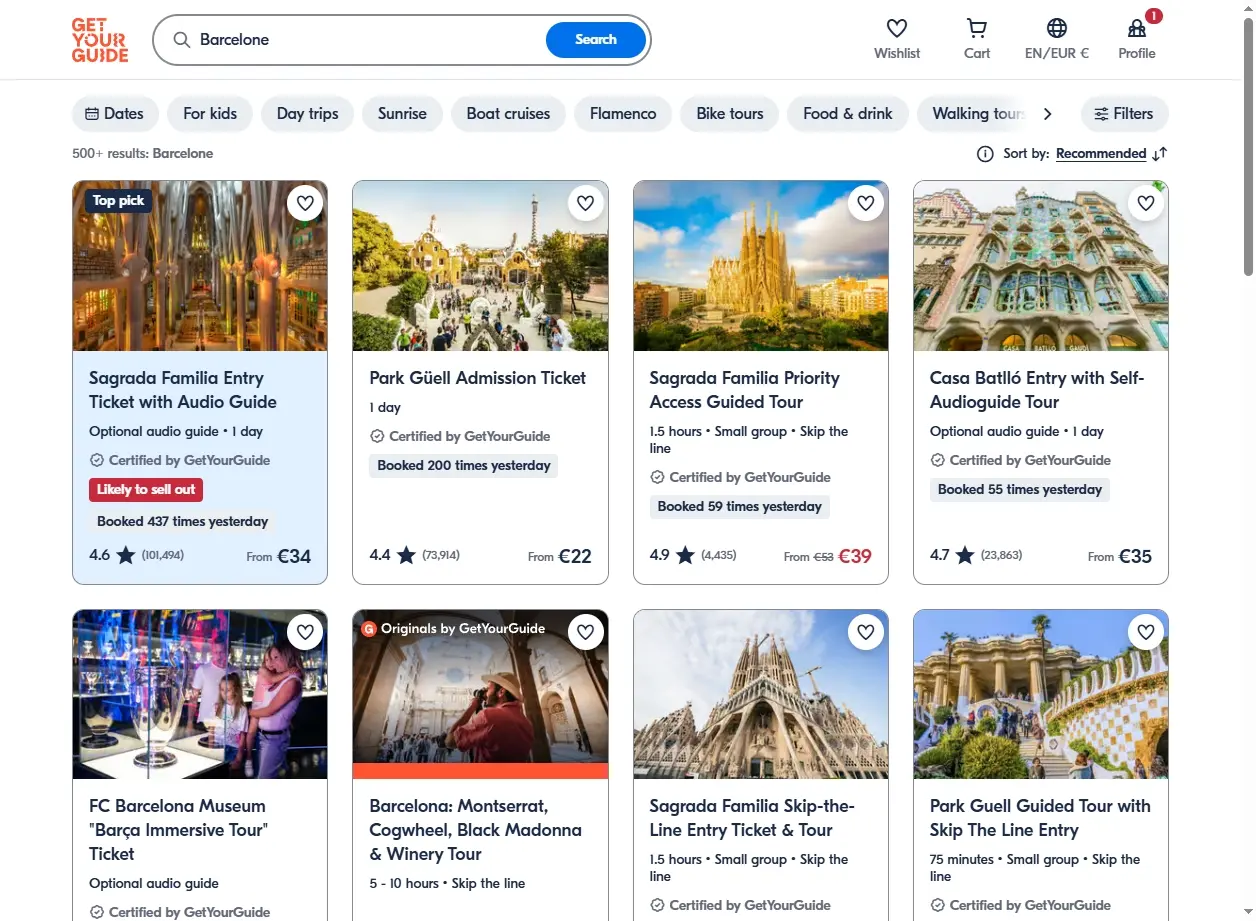The height and width of the screenshot is (921, 1256).
Task: Open the shopping Cart icon
Action: click(977, 28)
